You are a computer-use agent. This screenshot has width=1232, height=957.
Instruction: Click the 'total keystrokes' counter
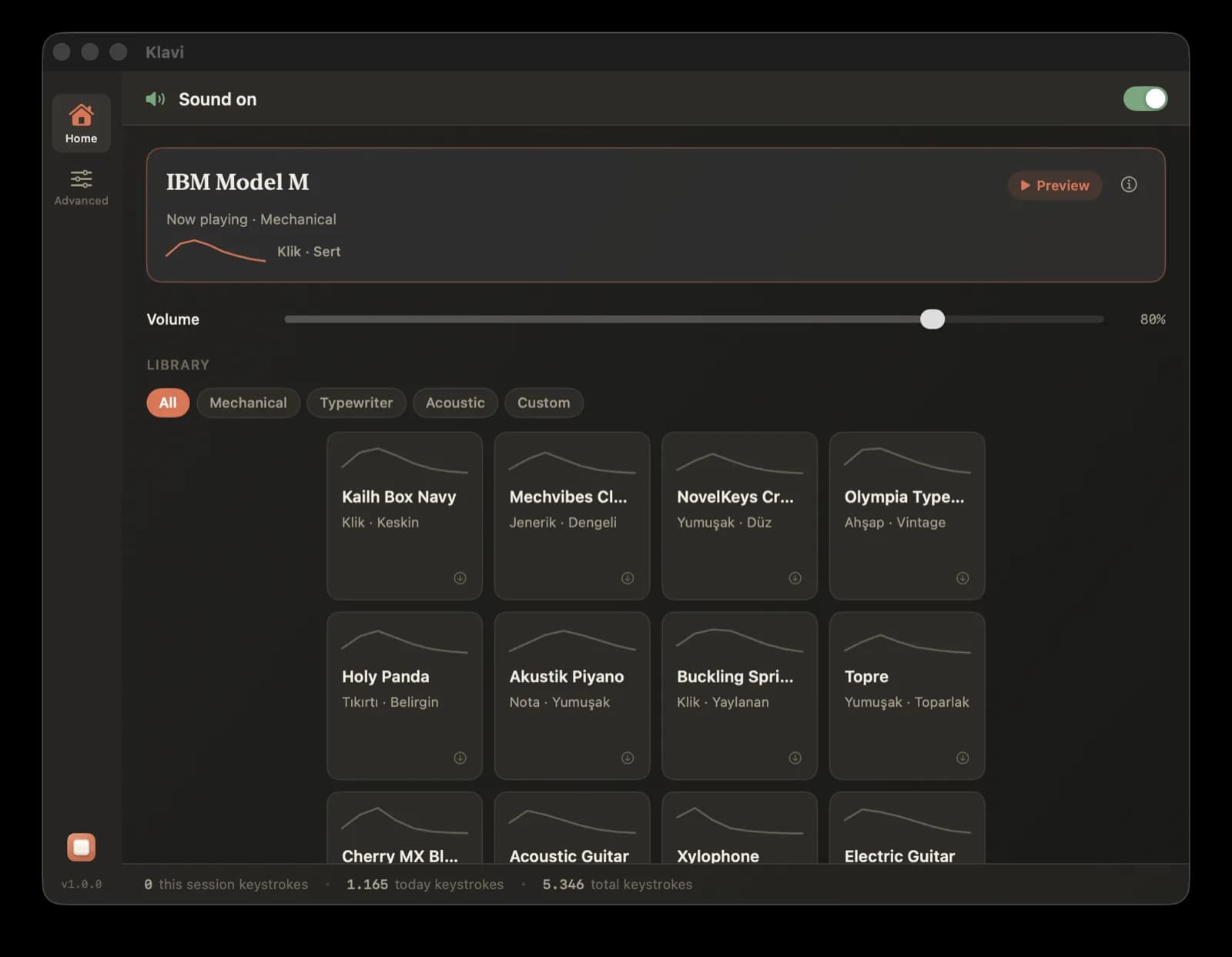tap(617, 885)
